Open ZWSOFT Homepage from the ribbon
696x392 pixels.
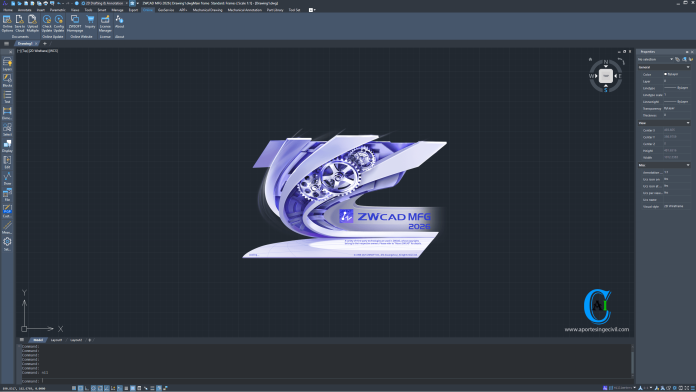[x=75, y=24]
